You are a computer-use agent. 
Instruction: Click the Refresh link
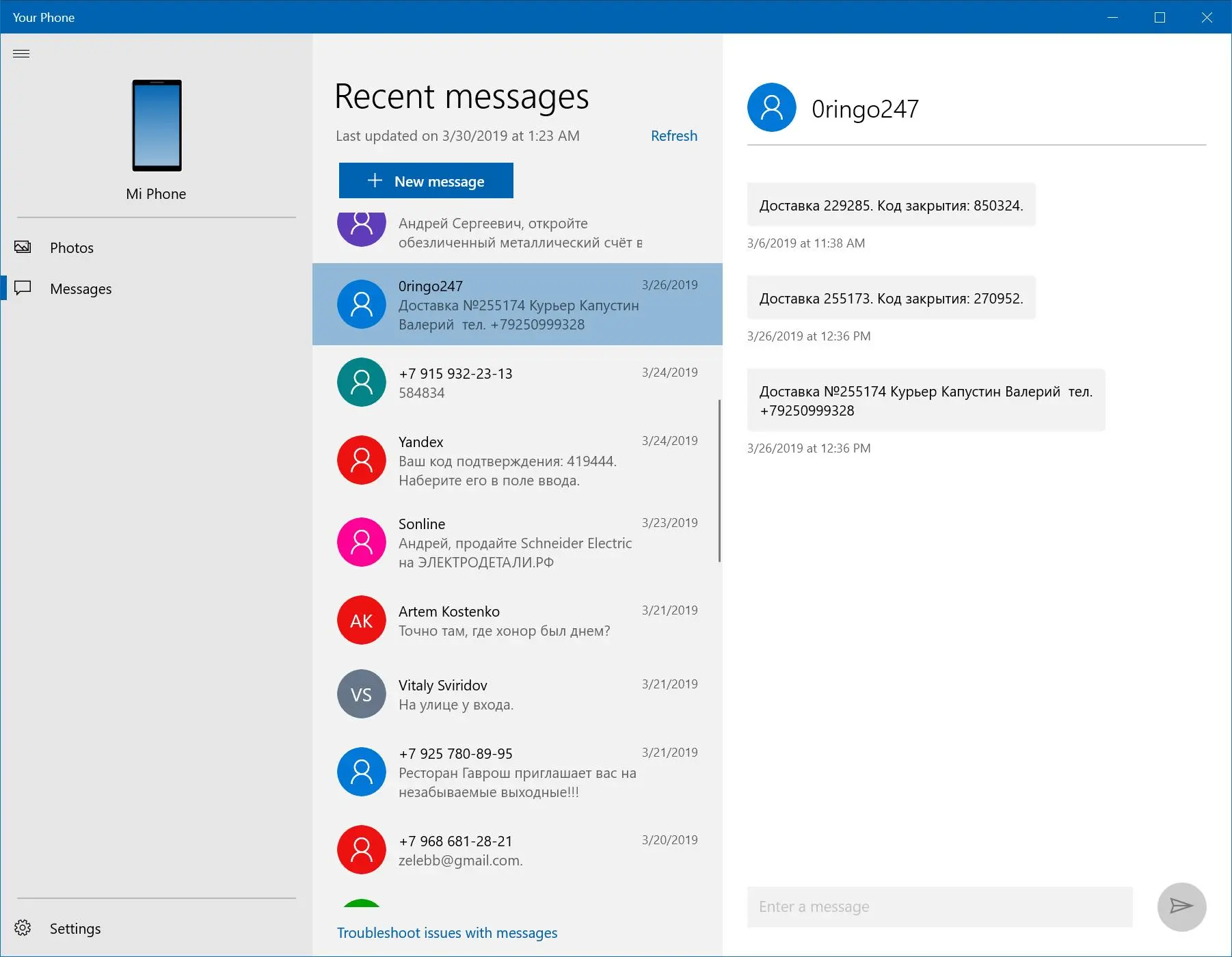tap(674, 135)
